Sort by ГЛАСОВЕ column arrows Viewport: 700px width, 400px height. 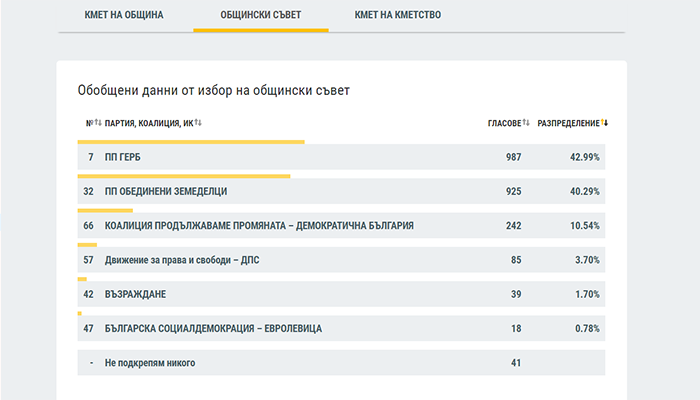pyautogui.click(x=526, y=122)
